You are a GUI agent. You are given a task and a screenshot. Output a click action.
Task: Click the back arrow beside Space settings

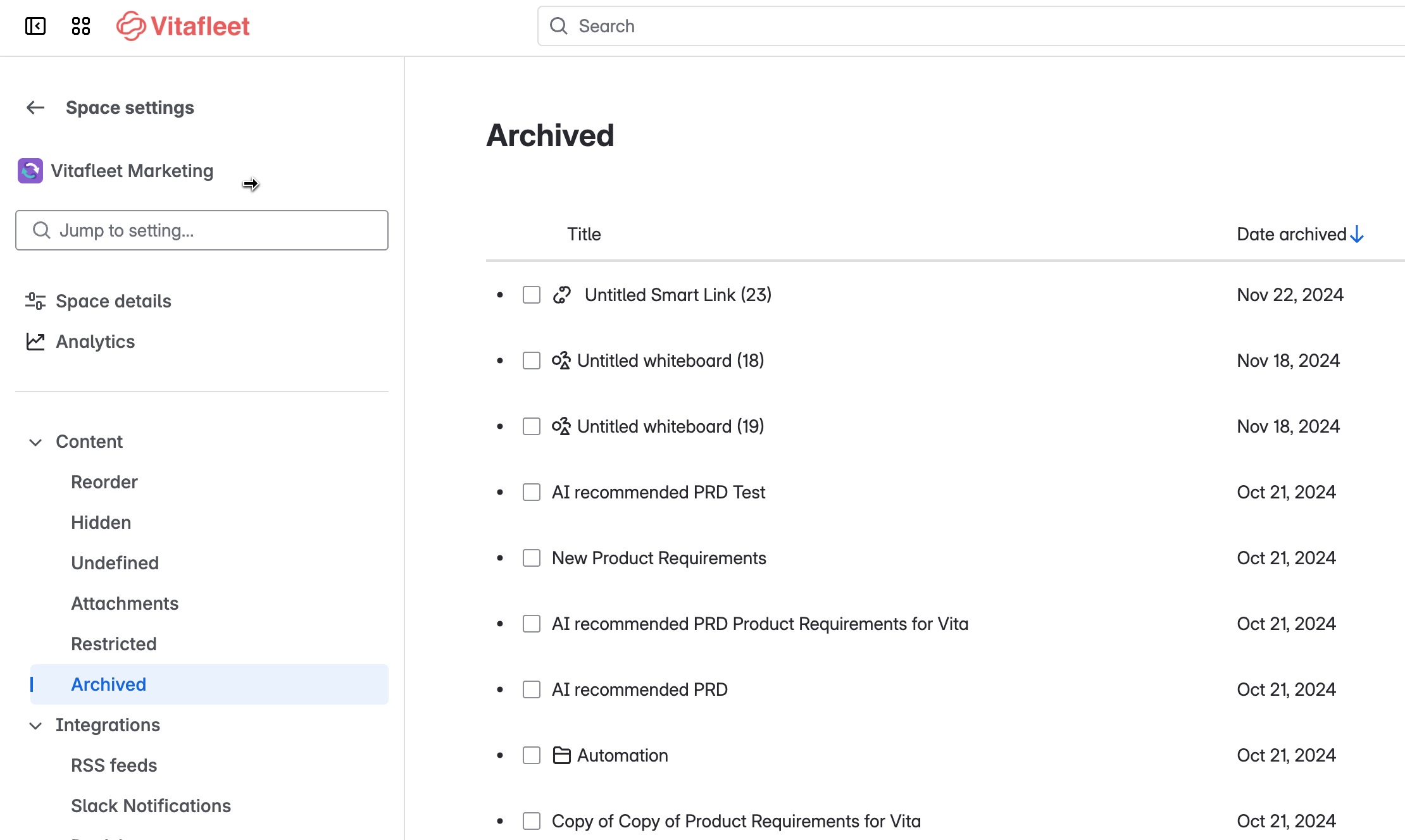pyautogui.click(x=35, y=108)
